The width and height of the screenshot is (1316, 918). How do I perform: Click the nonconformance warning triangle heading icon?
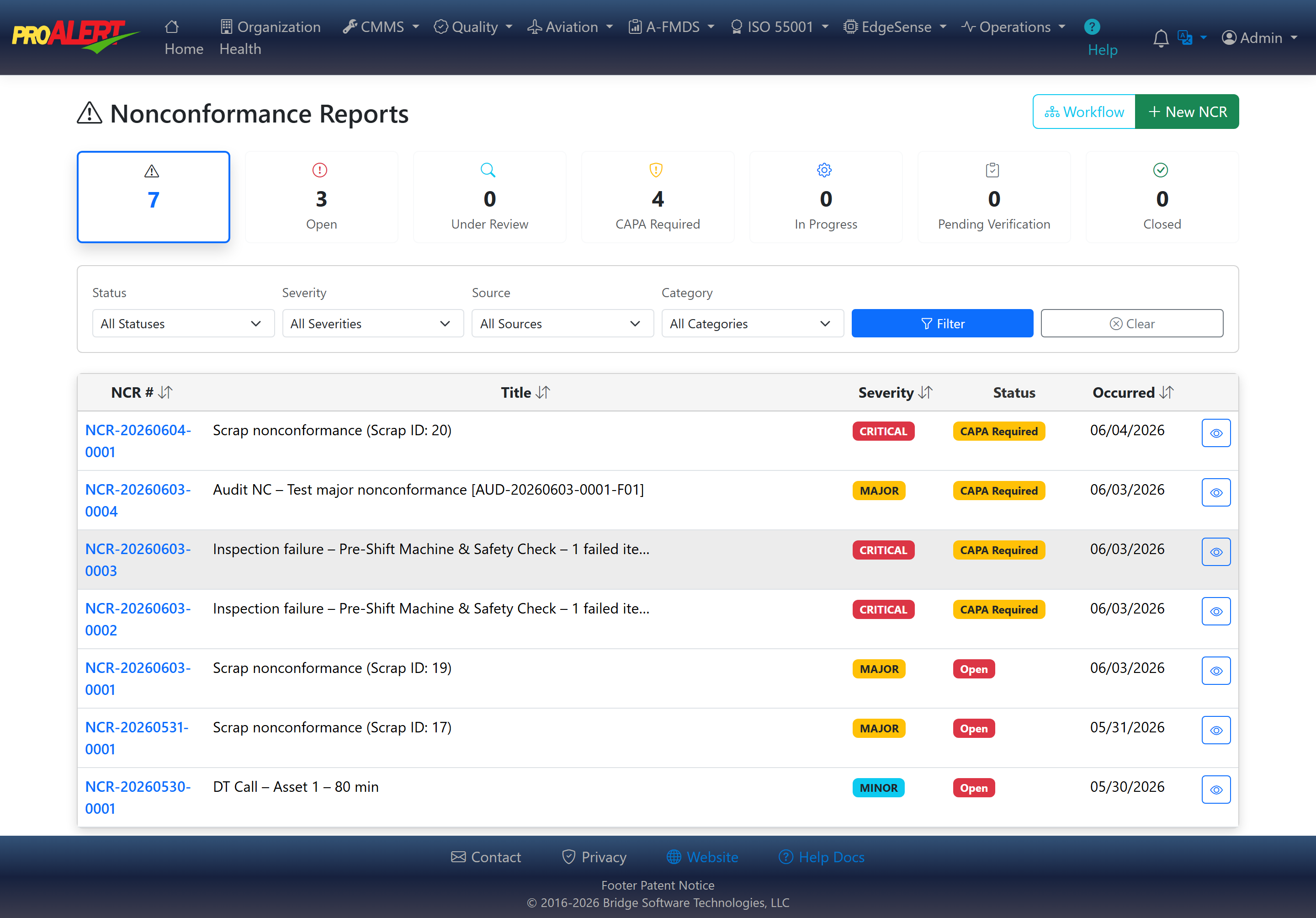(90, 112)
